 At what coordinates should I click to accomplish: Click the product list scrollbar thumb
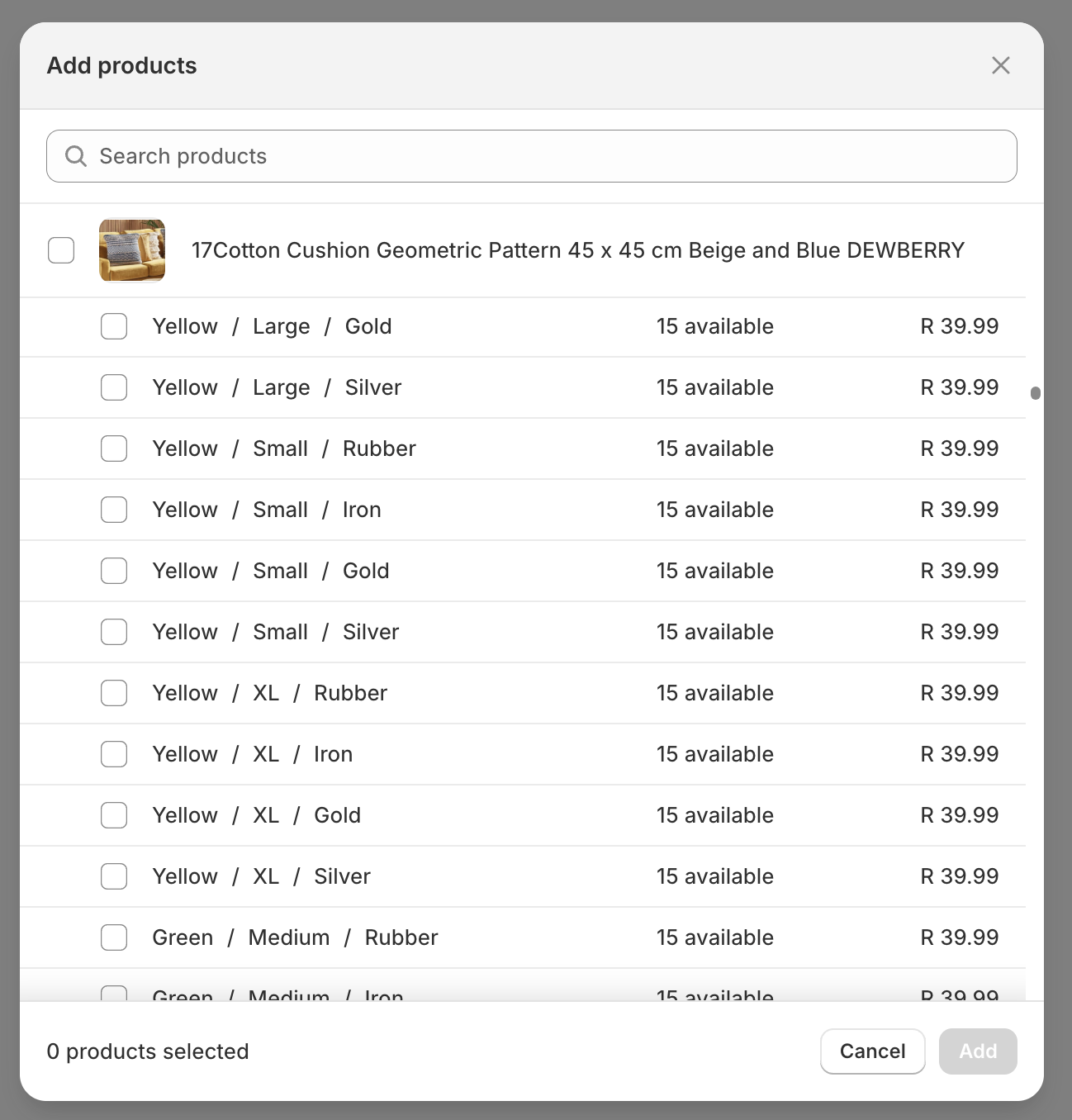click(1035, 393)
